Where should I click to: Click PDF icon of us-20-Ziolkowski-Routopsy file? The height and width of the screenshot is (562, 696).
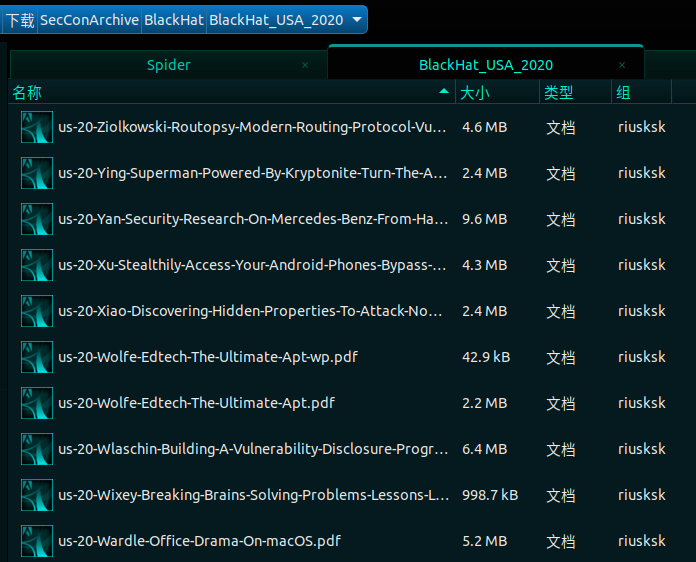click(x=37, y=127)
